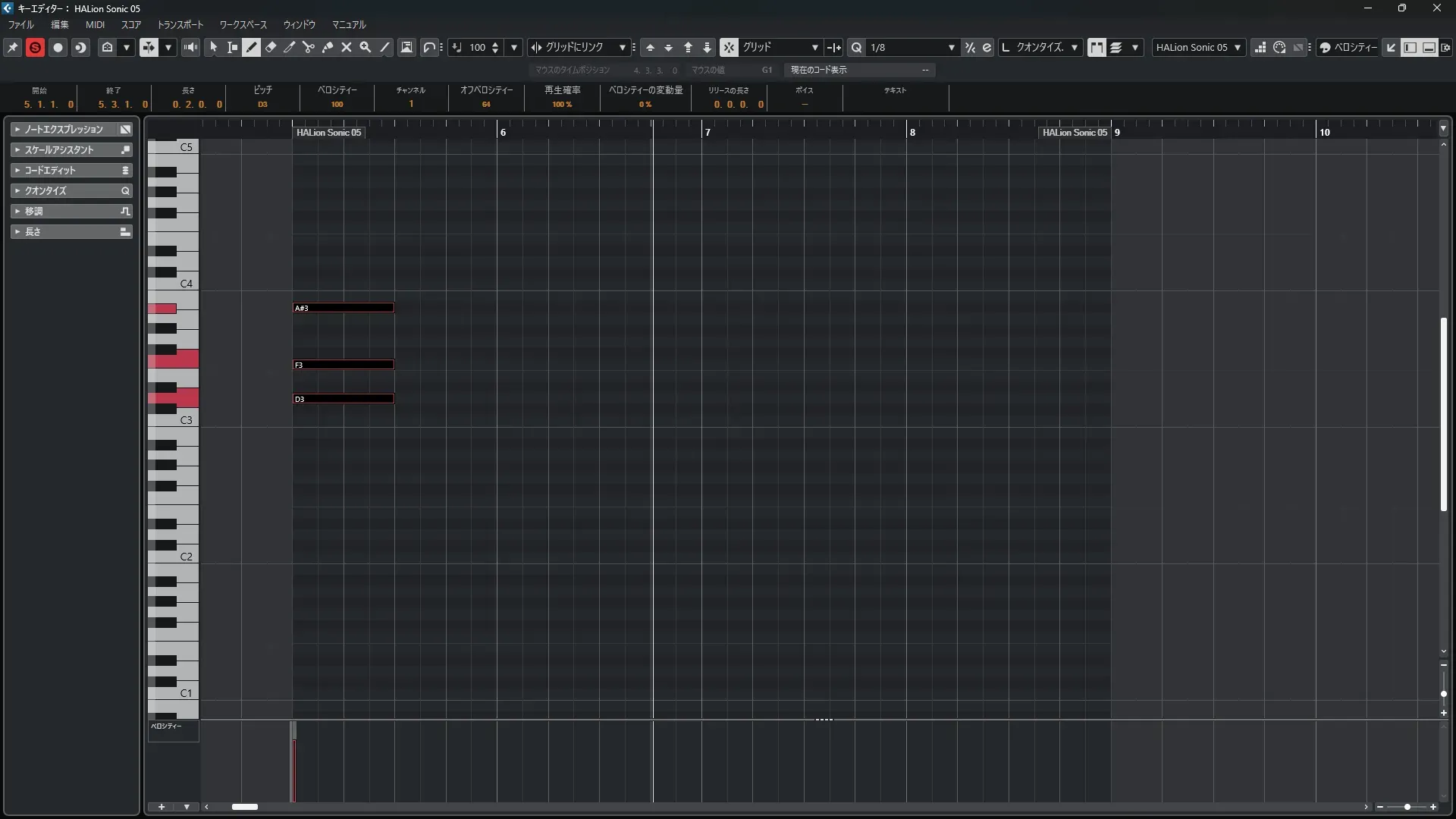Click the 現在のコード表示 field

(x=859, y=70)
